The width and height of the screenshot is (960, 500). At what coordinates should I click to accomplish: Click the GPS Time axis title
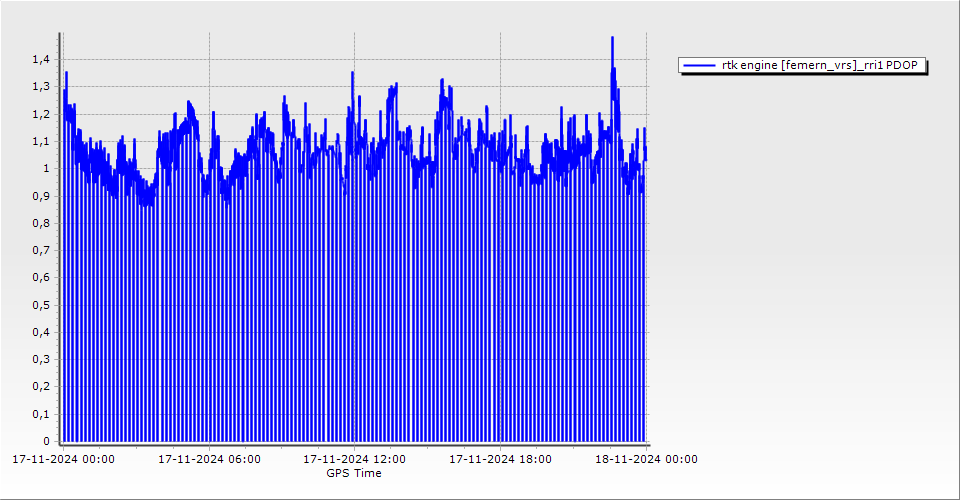click(x=353, y=473)
